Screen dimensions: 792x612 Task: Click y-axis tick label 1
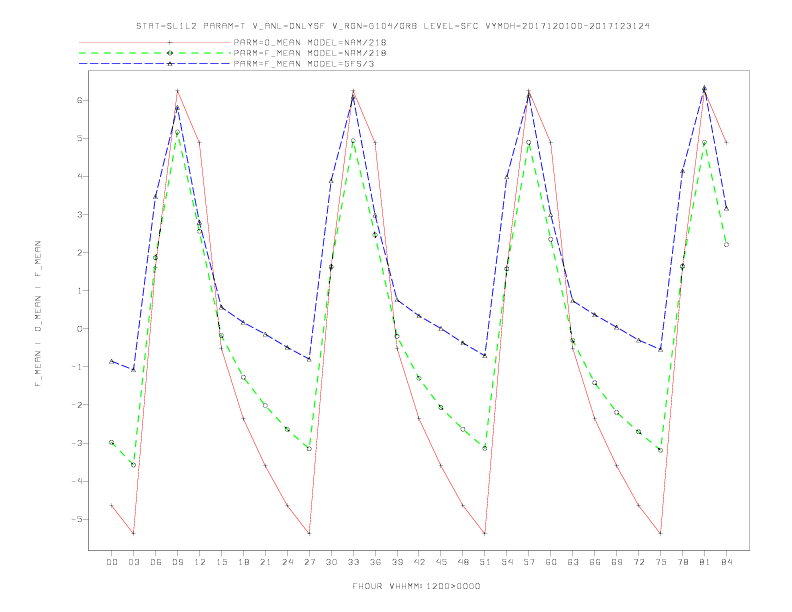(79, 291)
